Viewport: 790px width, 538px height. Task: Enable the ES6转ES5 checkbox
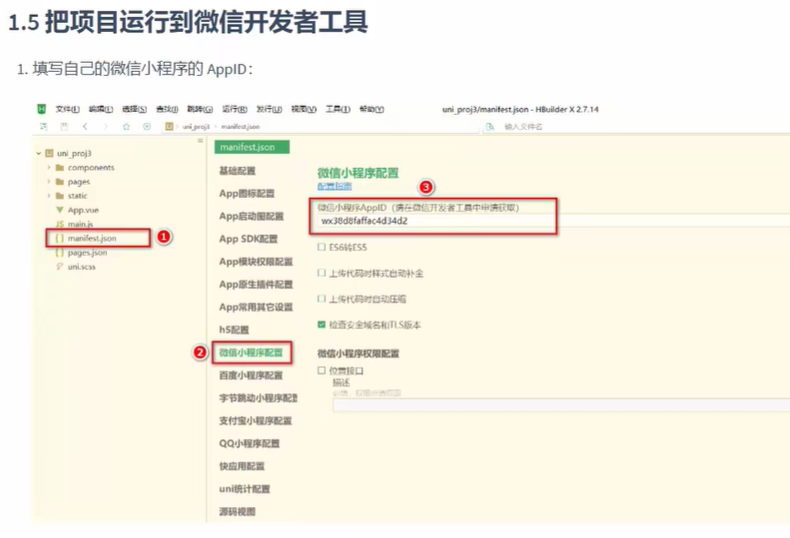point(321,247)
